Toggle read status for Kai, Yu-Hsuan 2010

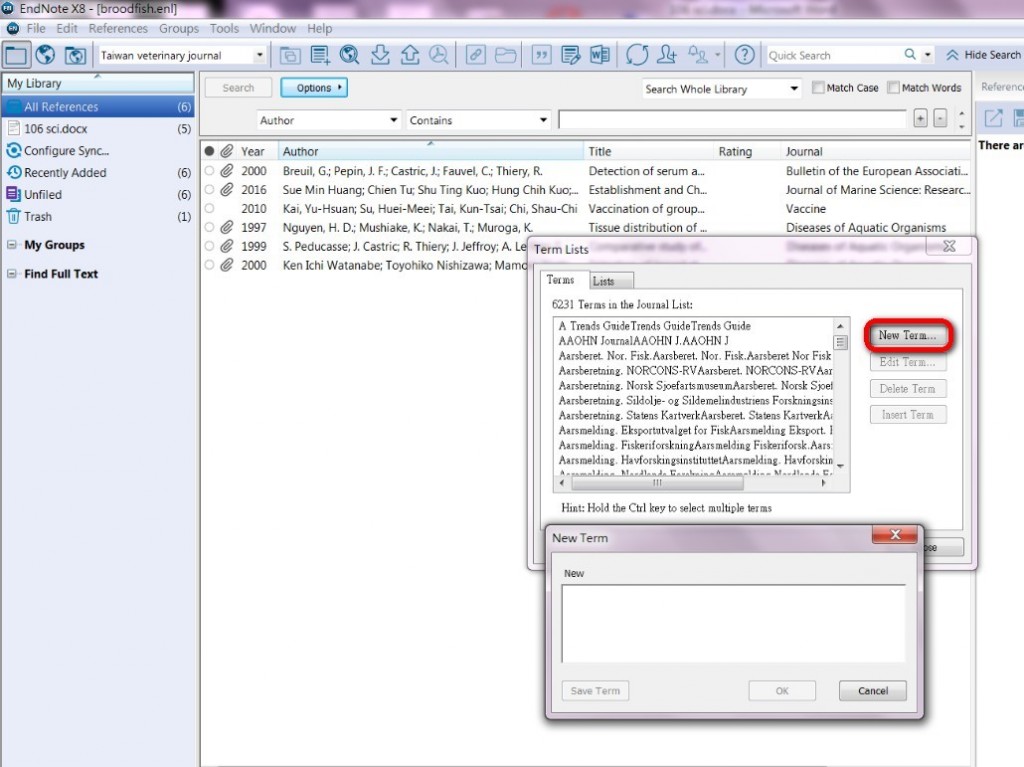coord(209,208)
